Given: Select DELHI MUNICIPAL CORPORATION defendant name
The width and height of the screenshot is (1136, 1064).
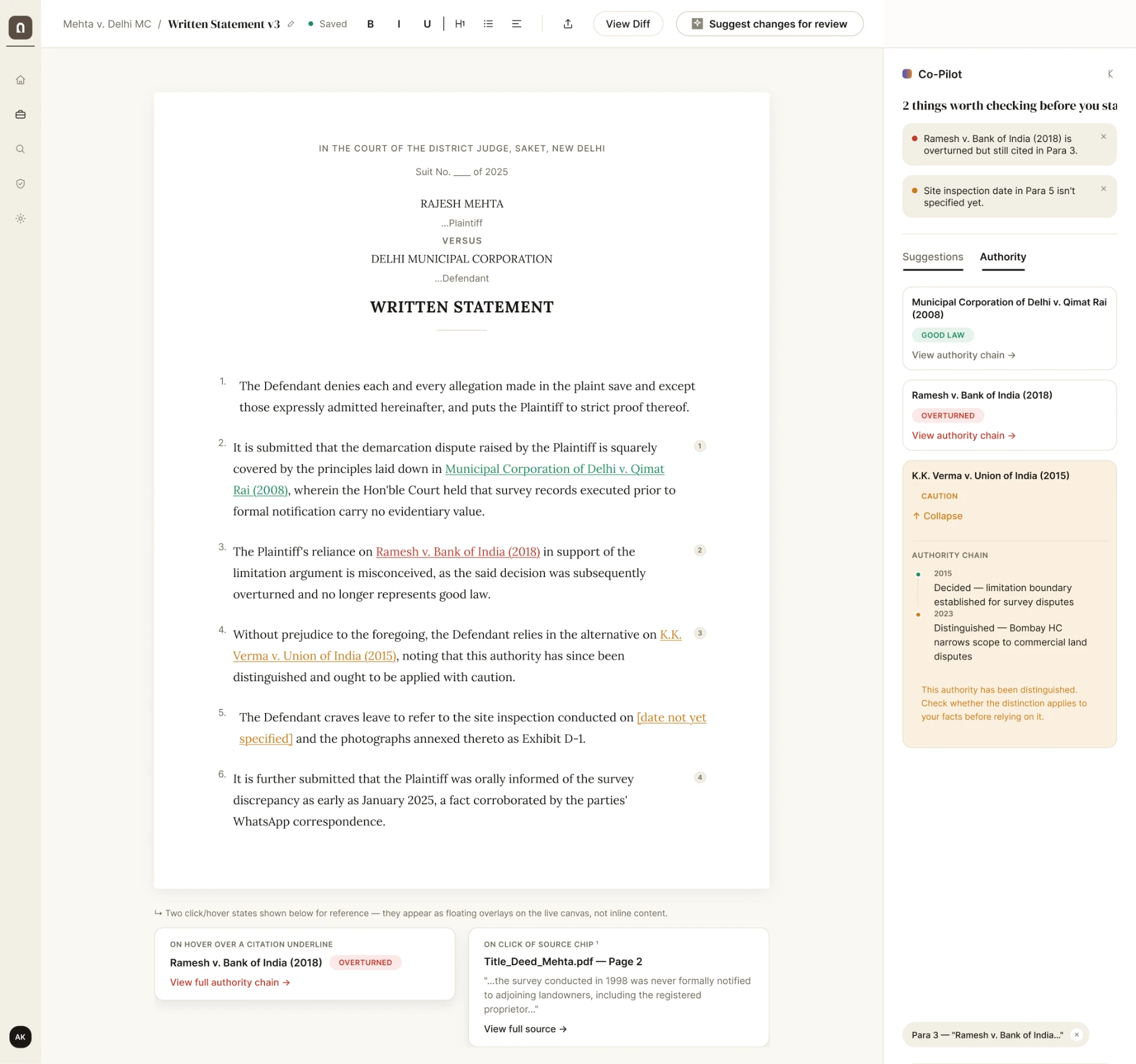Looking at the screenshot, I should pos(461,259).
